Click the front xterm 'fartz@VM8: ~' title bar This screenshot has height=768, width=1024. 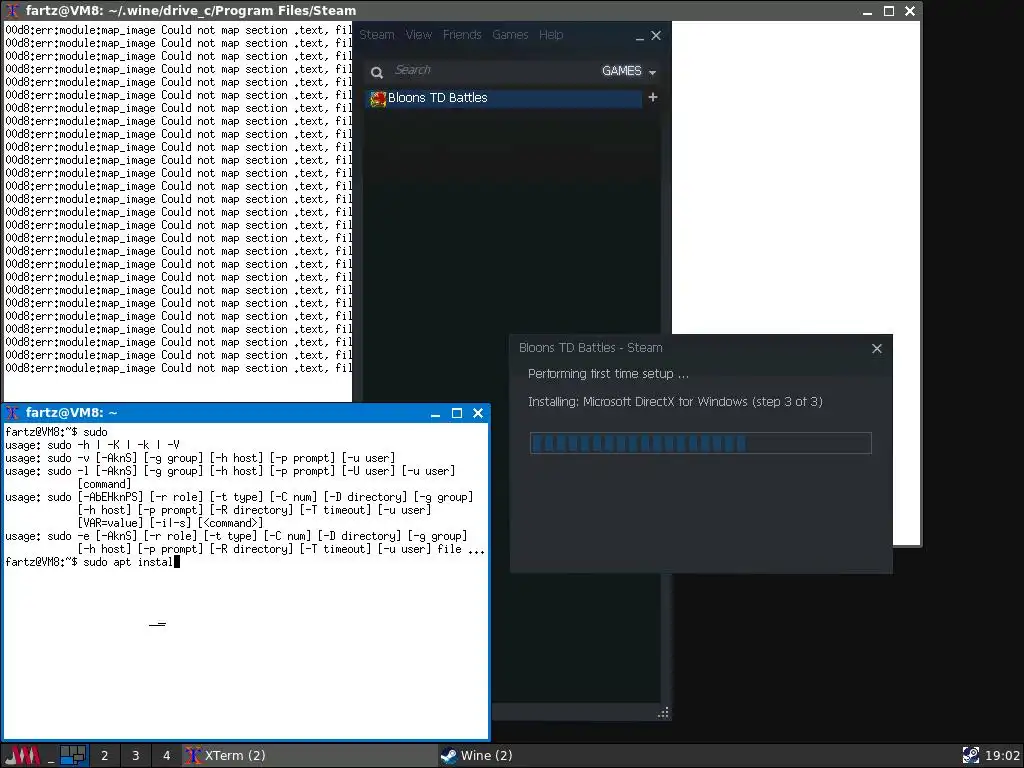(246, 413)
